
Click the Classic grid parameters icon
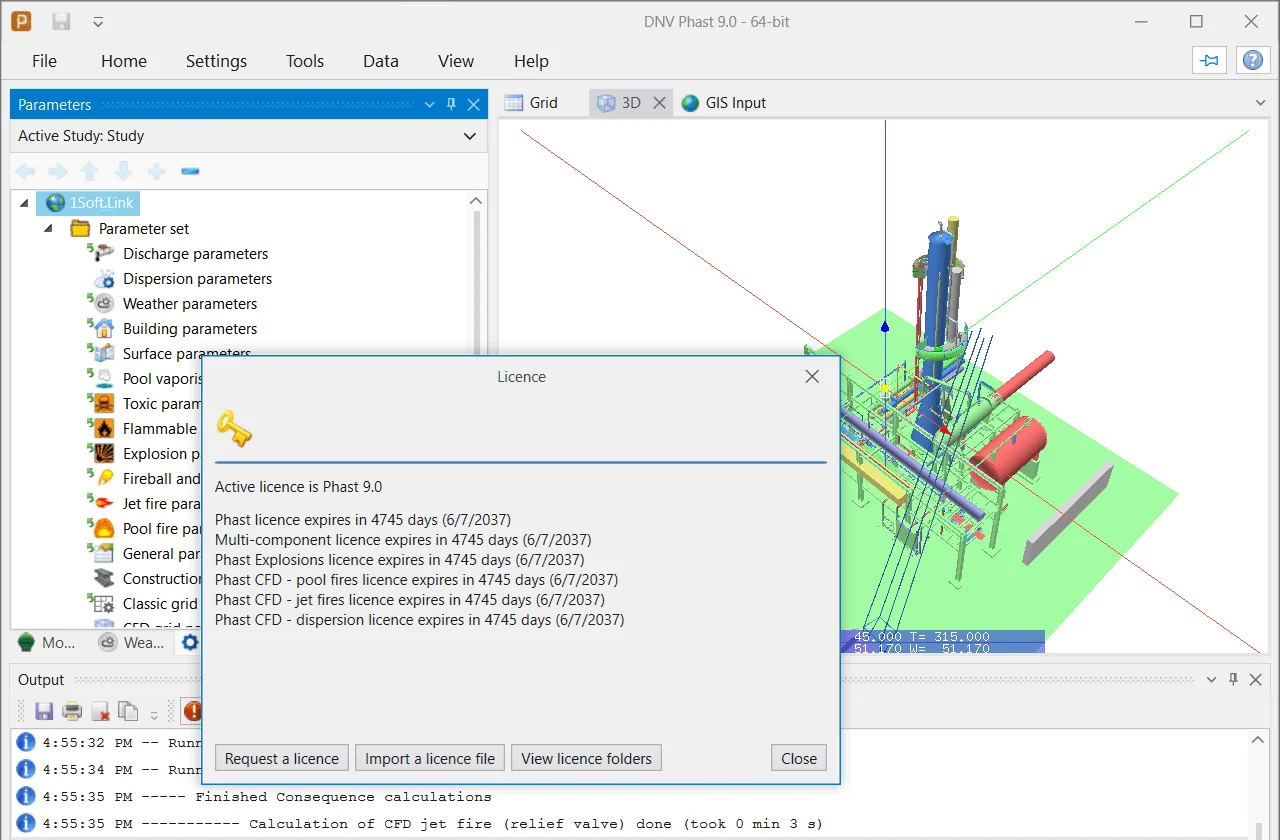(104, 603)
